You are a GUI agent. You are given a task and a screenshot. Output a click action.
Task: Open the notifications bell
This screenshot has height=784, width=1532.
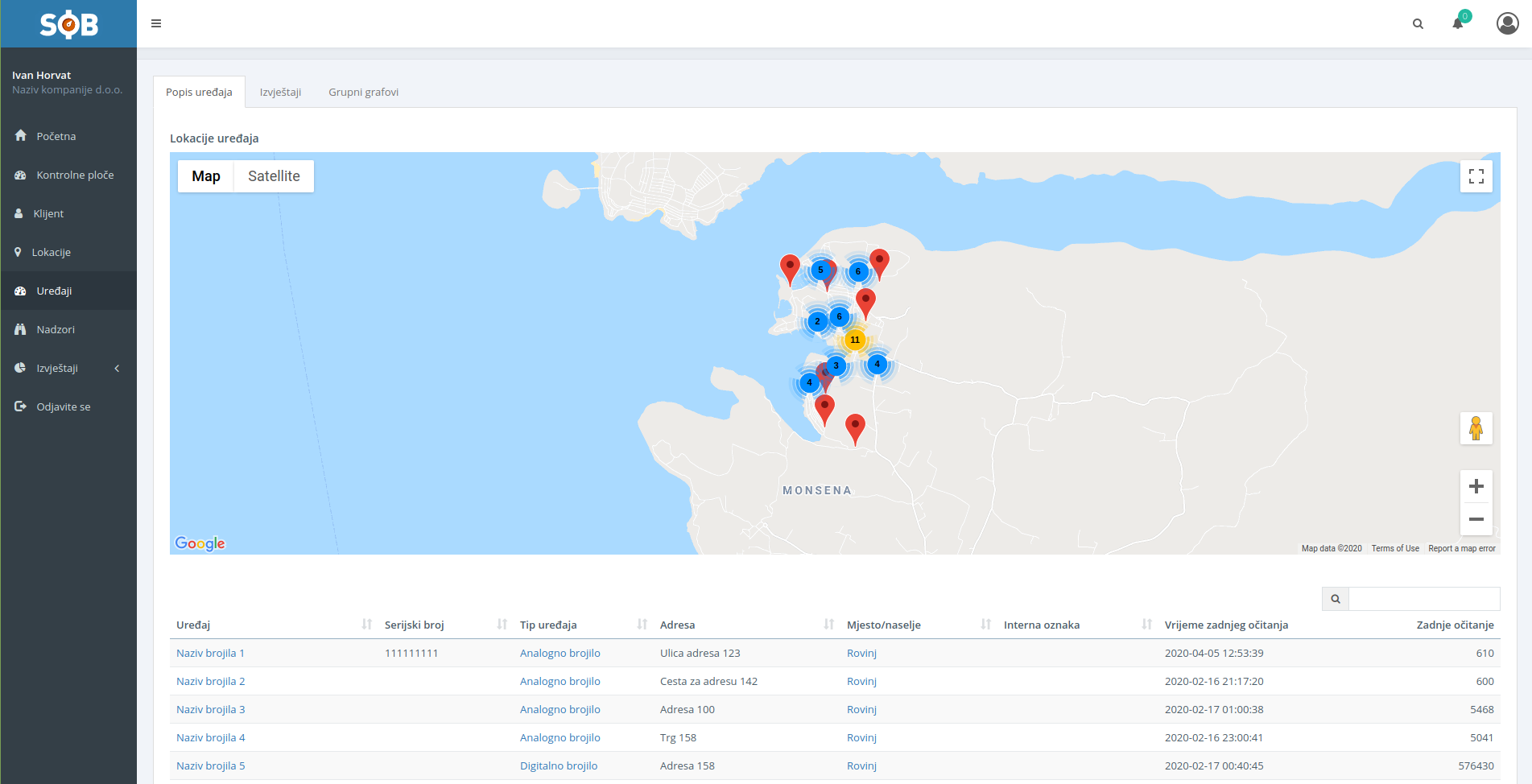(1458, 23)
